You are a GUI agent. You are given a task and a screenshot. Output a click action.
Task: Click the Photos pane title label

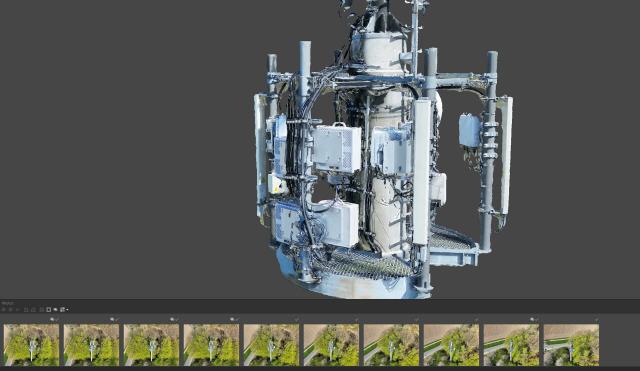pos(7,303)
